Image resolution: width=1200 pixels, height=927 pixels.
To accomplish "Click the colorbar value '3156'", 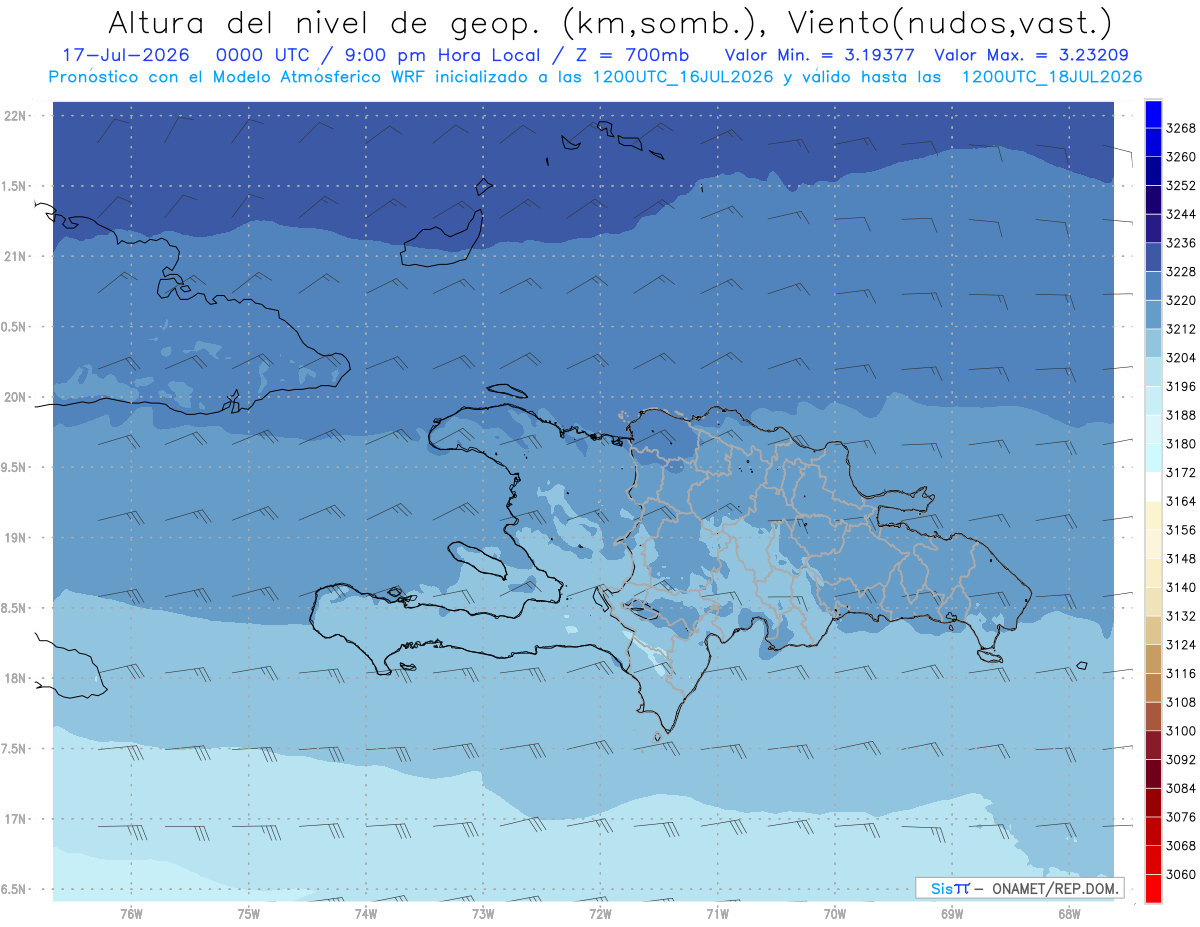I will click(1181, 530).
